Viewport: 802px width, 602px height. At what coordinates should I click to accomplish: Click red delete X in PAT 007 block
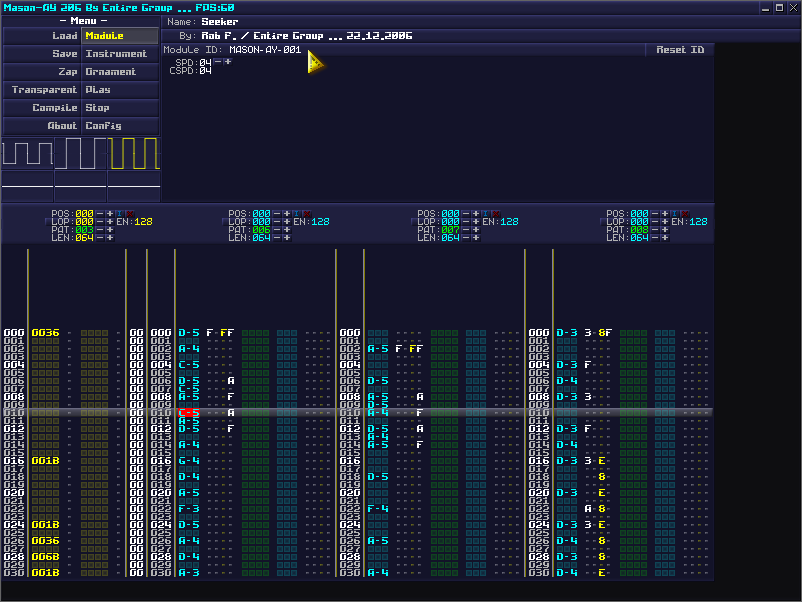click(496, 213)
